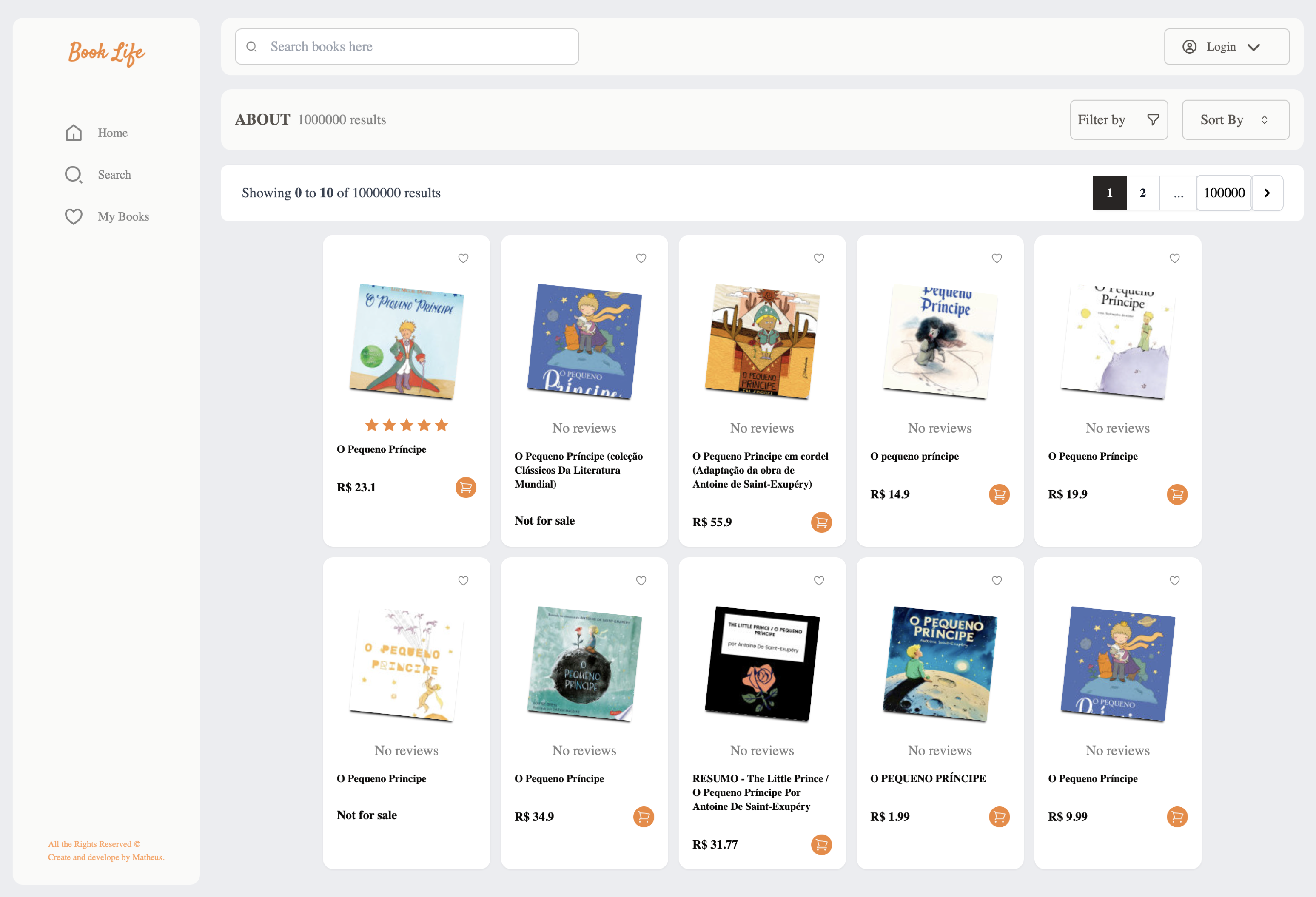Focus the Search books here field

[407, 46]
